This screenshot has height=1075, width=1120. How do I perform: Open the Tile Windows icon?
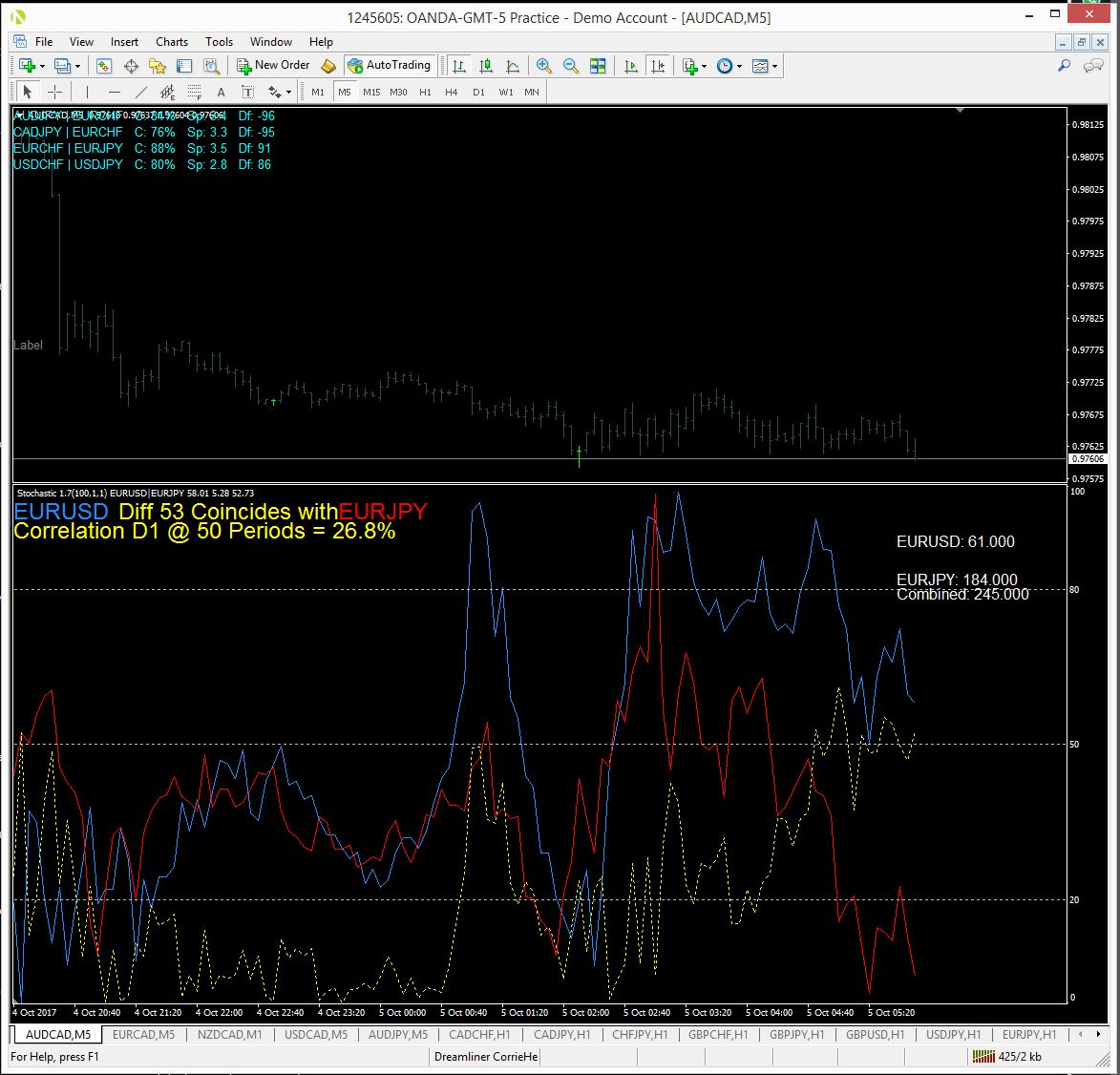597,66
